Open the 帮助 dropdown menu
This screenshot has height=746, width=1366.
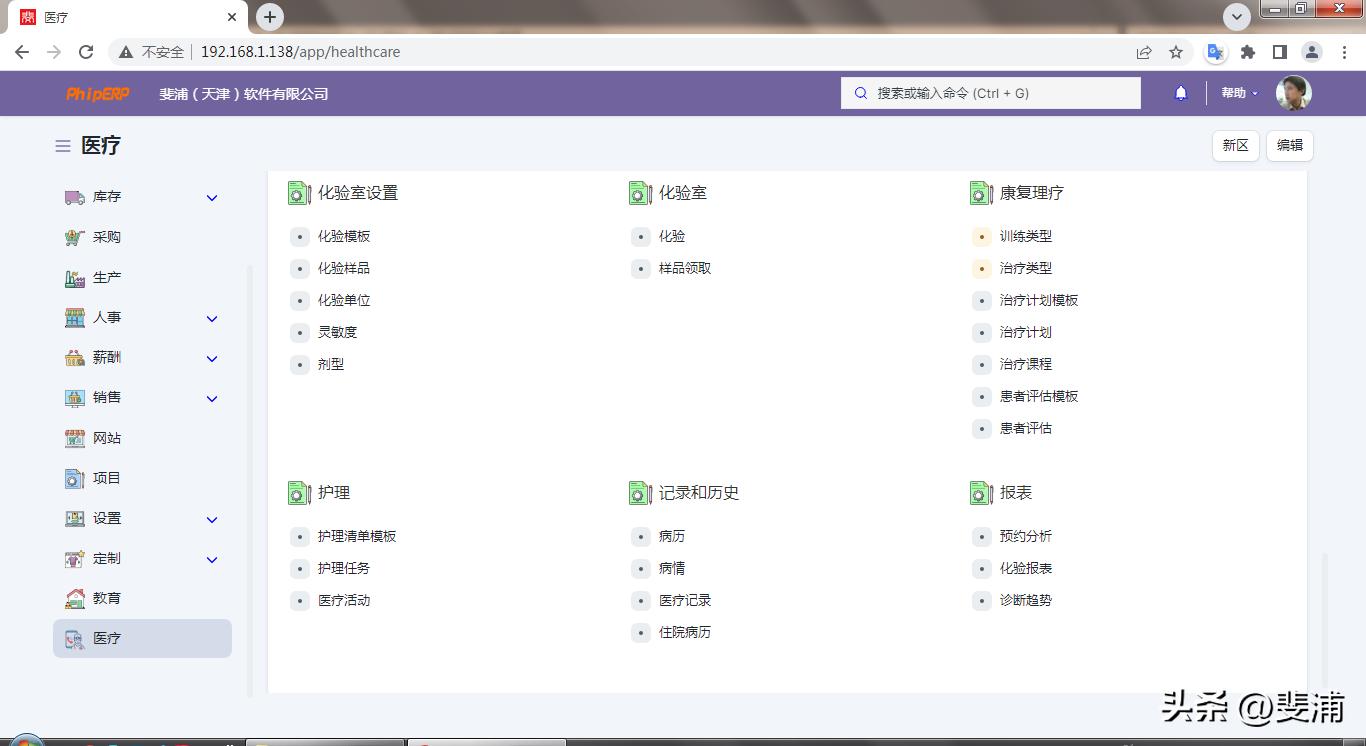pyautogui.click(x=1239, y=93)
